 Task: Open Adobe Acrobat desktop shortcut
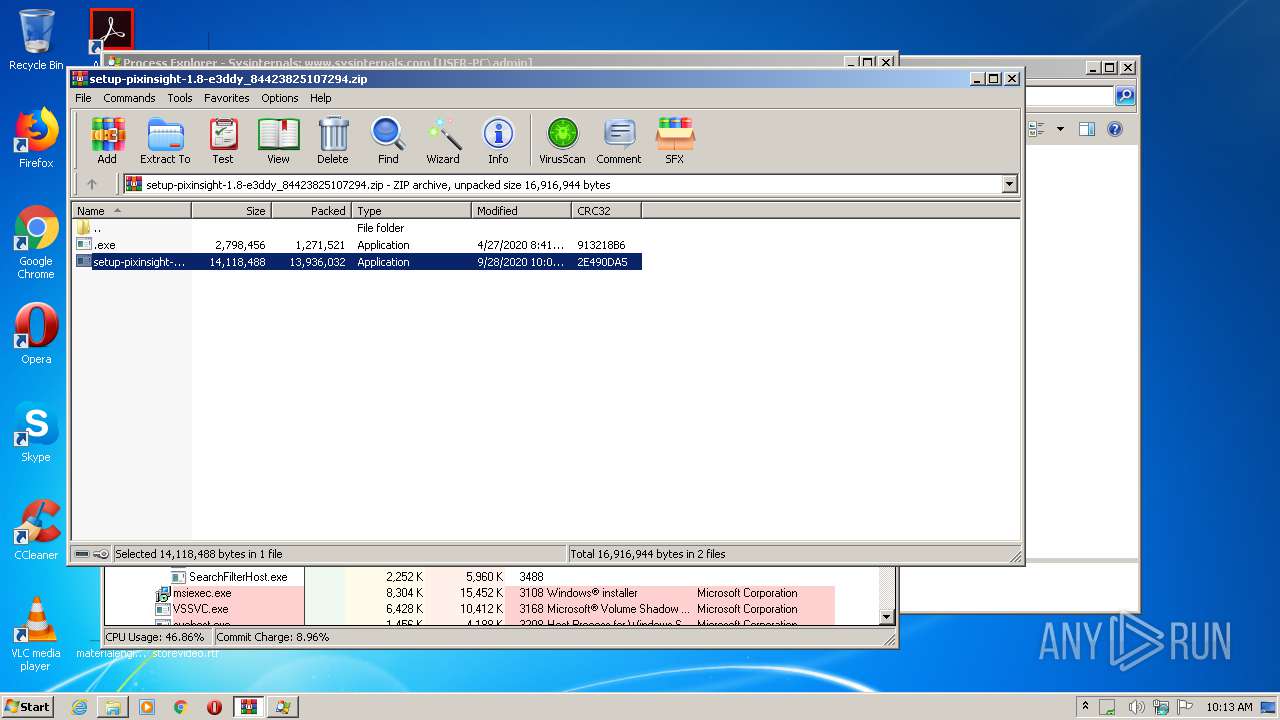click(x=111, y=32)
